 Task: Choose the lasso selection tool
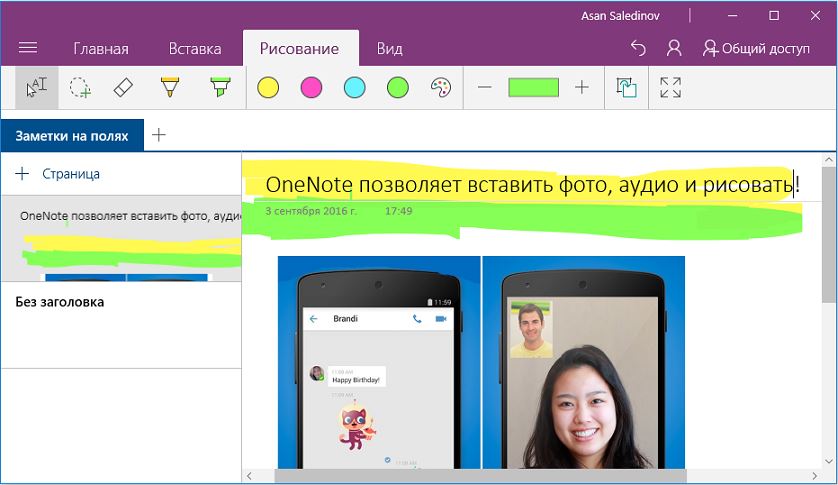click(x=80, y=88)
